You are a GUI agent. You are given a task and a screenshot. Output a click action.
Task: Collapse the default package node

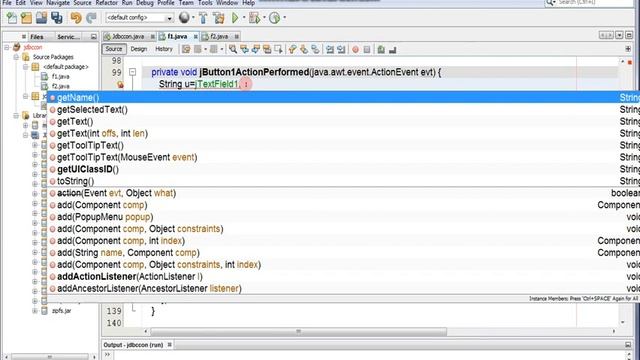click(x=25, y=67)
